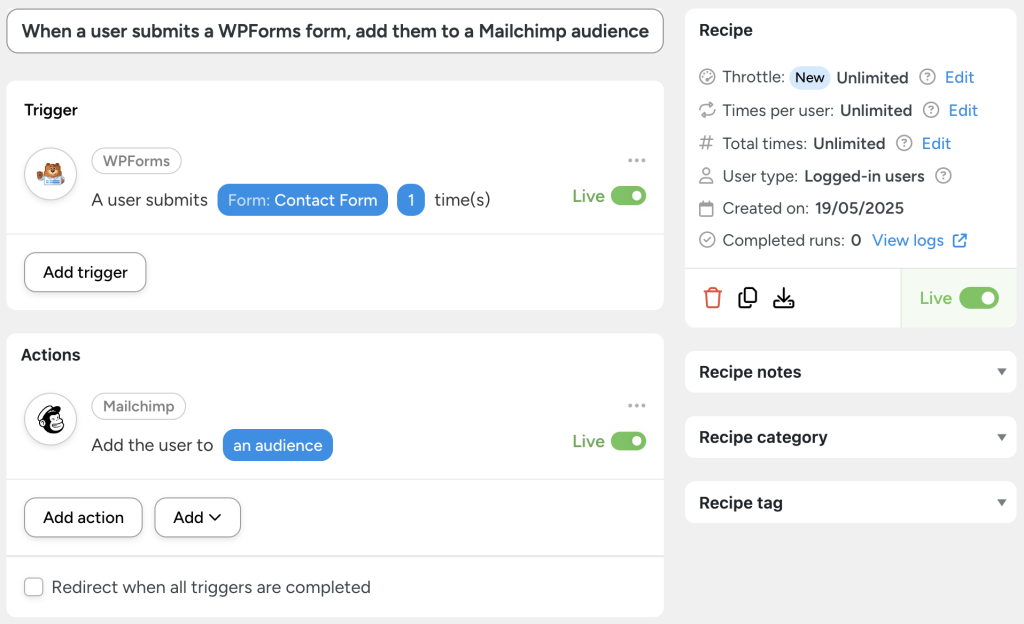Open the Mailchimp action ellipsis menu
Viewport: 1024px width, 624px height.
tap(637, 405)
